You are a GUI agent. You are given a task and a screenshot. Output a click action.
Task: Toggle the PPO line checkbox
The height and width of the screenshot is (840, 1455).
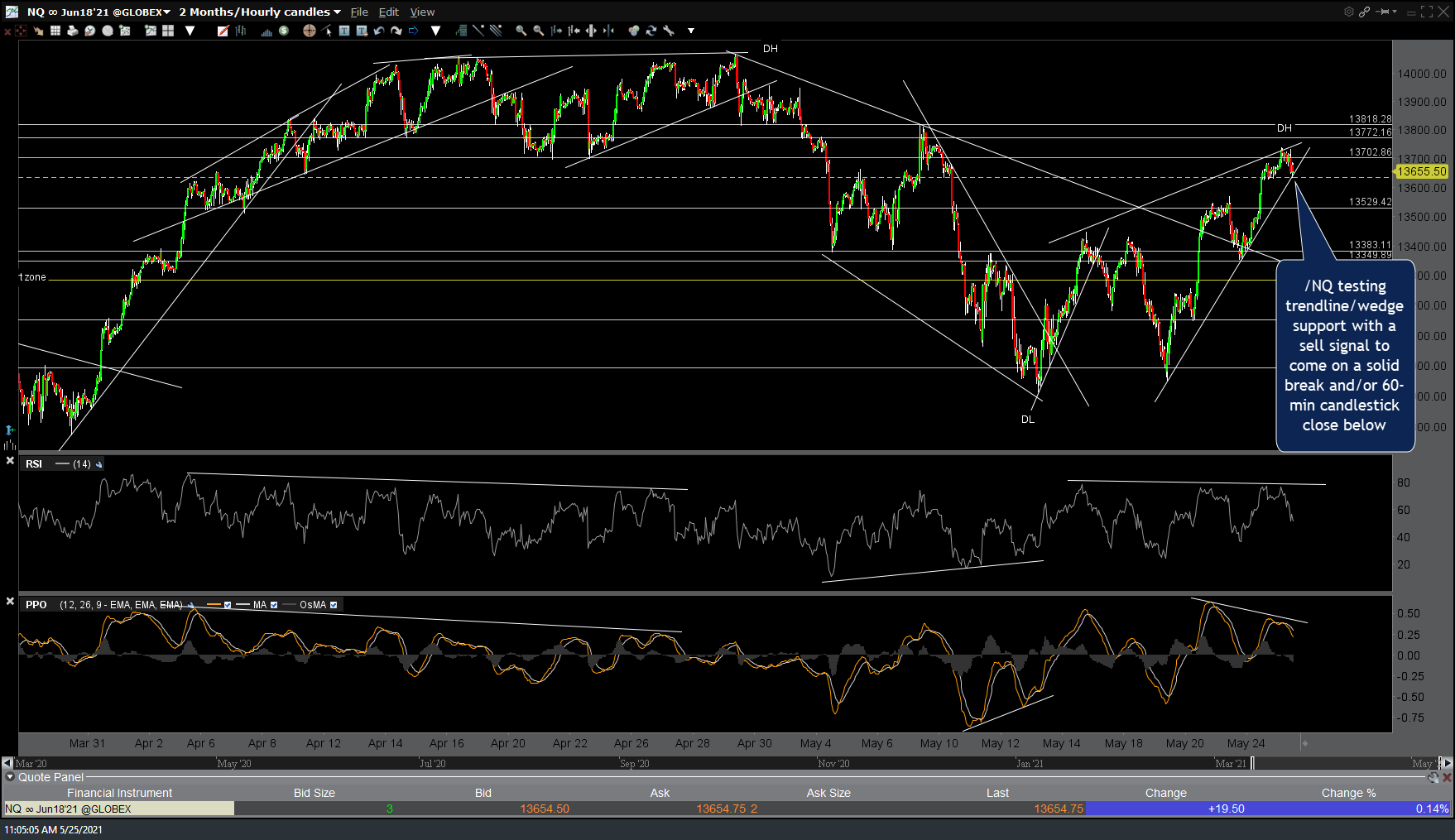point(228,605)
